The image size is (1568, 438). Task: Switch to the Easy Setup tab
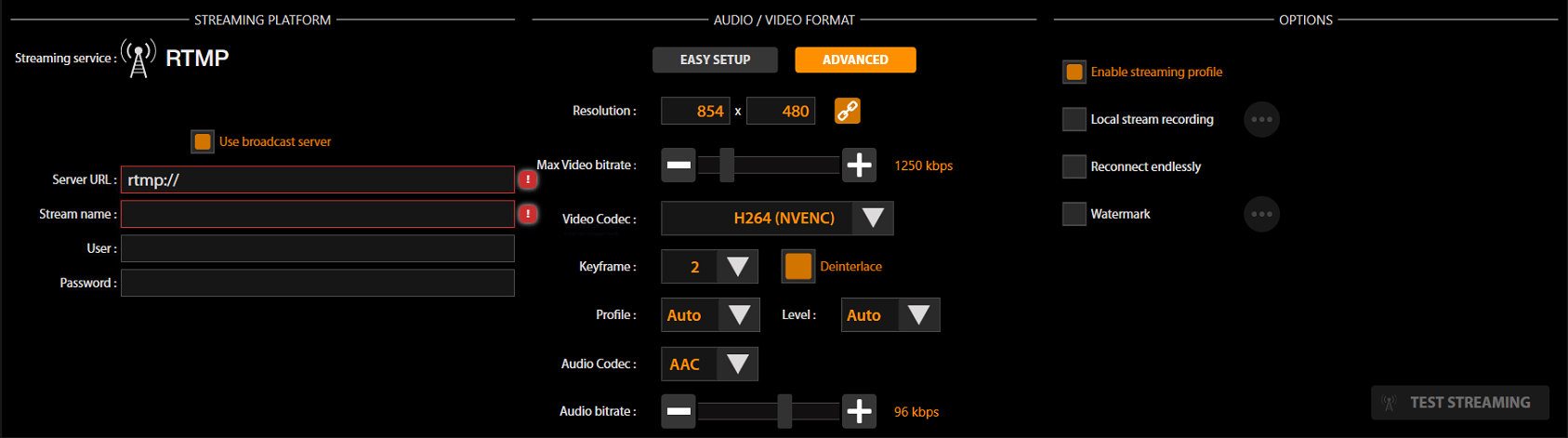[715, 60]
